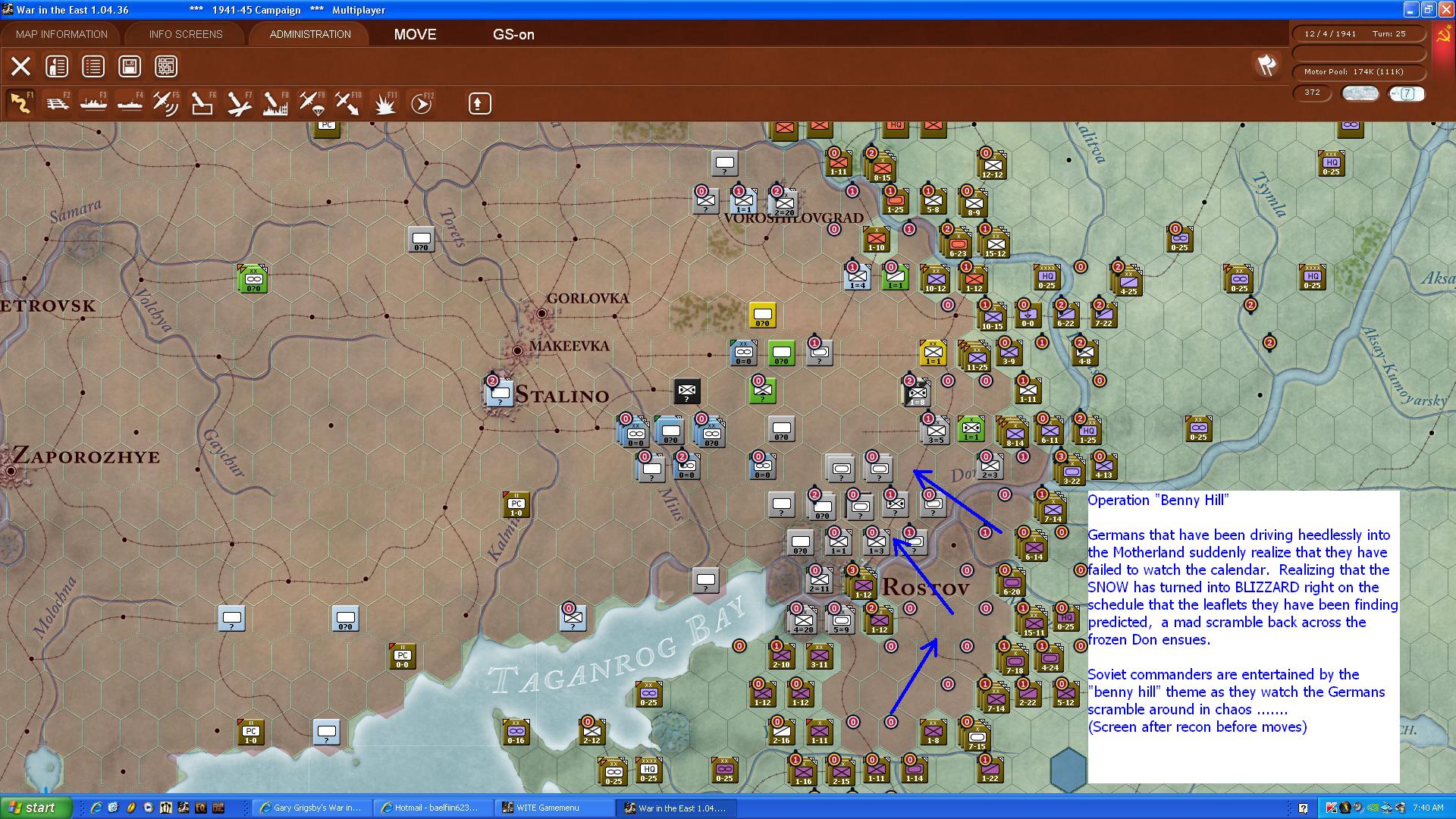Open the Commander's report icon

pyautogui.click(x=57, y=67)
